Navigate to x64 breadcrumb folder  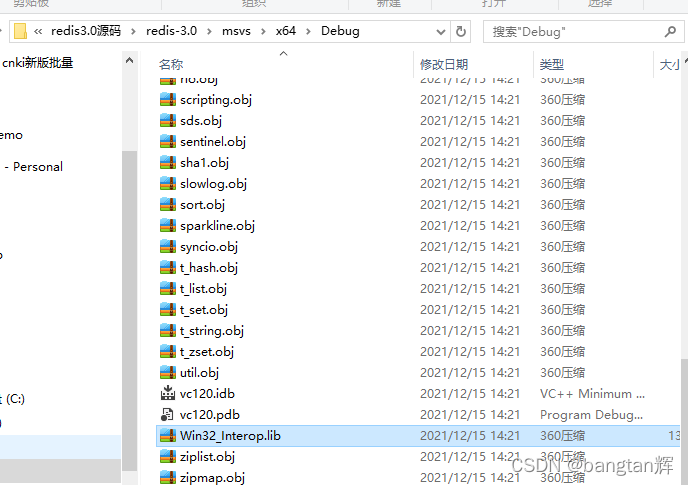(286, 31)
